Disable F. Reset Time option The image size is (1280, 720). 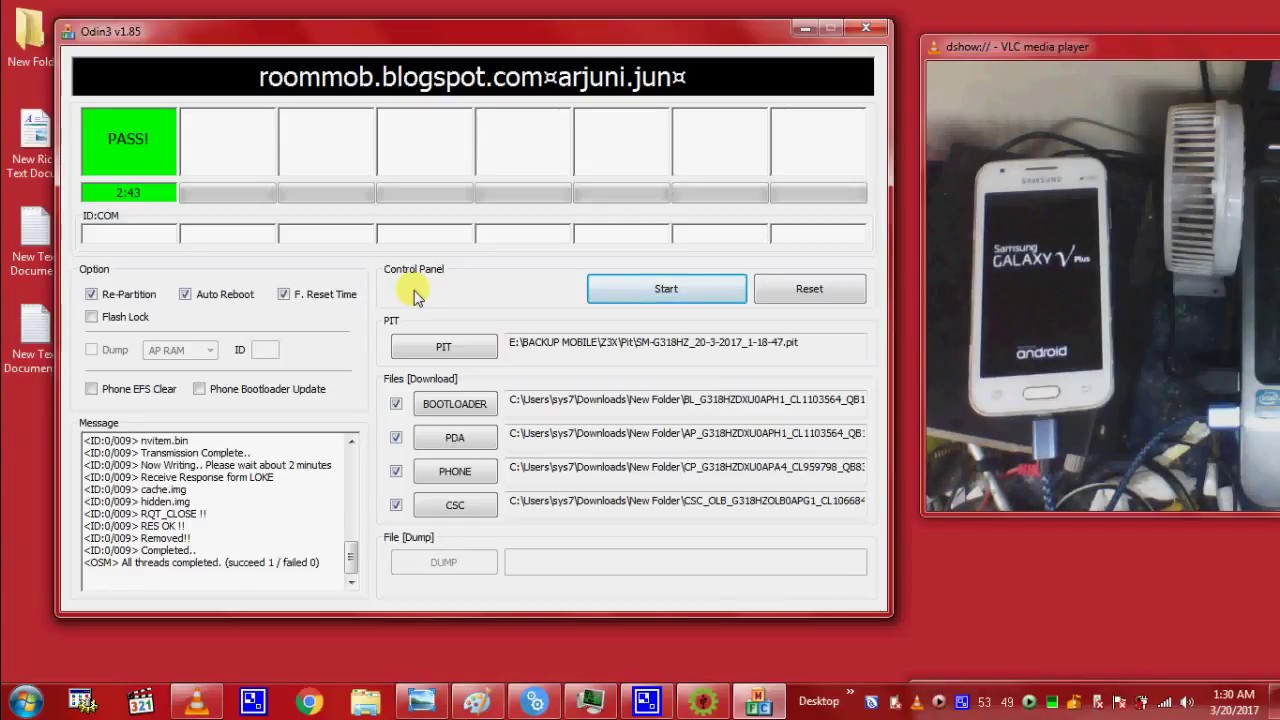(x=284, y=294)
